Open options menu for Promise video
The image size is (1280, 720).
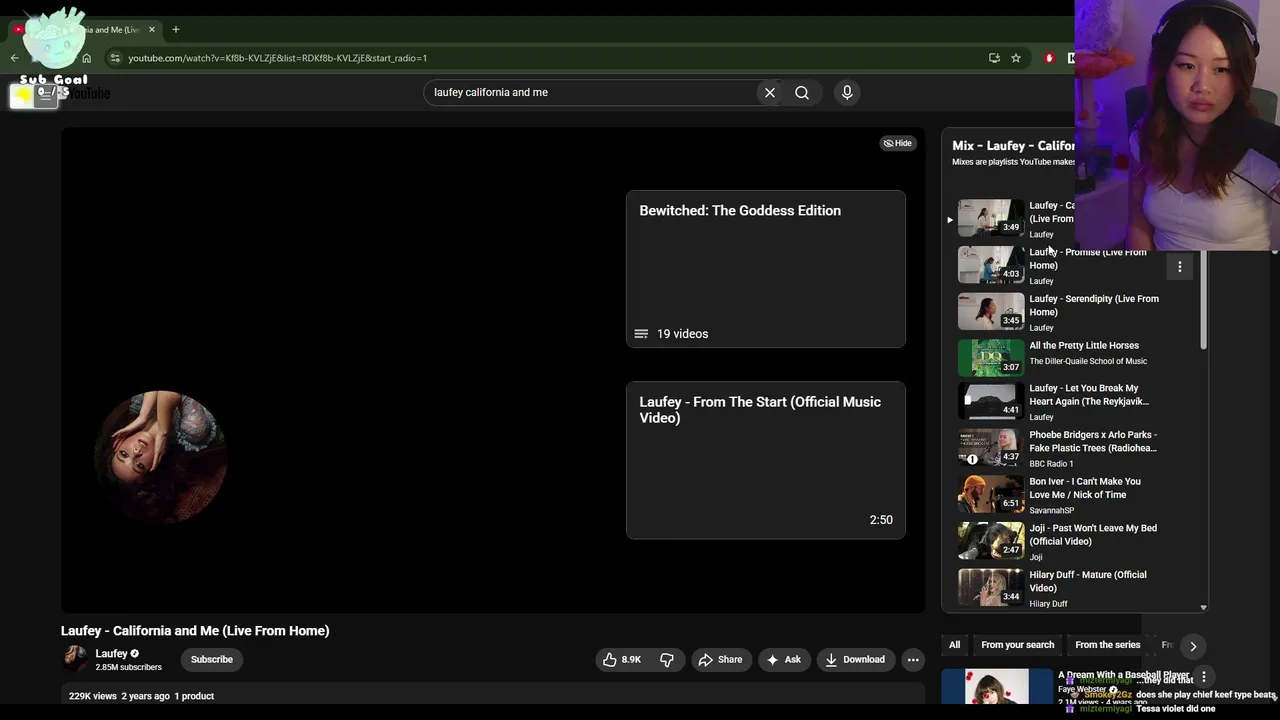[1180, 267]
